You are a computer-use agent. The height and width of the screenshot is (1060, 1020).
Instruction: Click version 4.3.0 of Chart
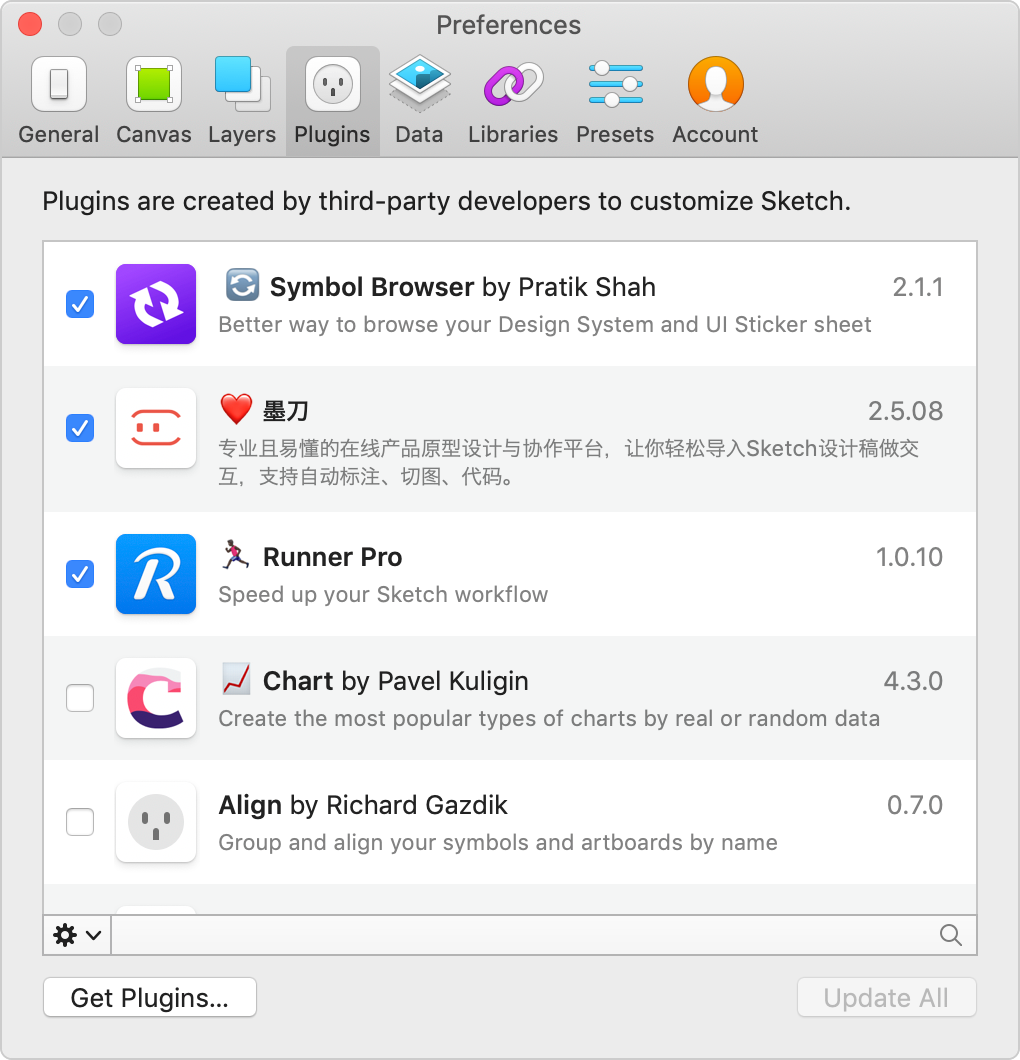[x=913, y=681]
